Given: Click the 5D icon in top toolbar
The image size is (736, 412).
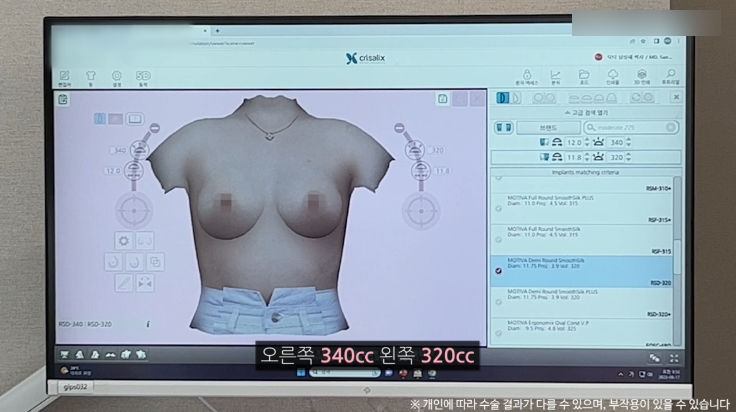Looking at the screenshot, I should coord(143,78).
